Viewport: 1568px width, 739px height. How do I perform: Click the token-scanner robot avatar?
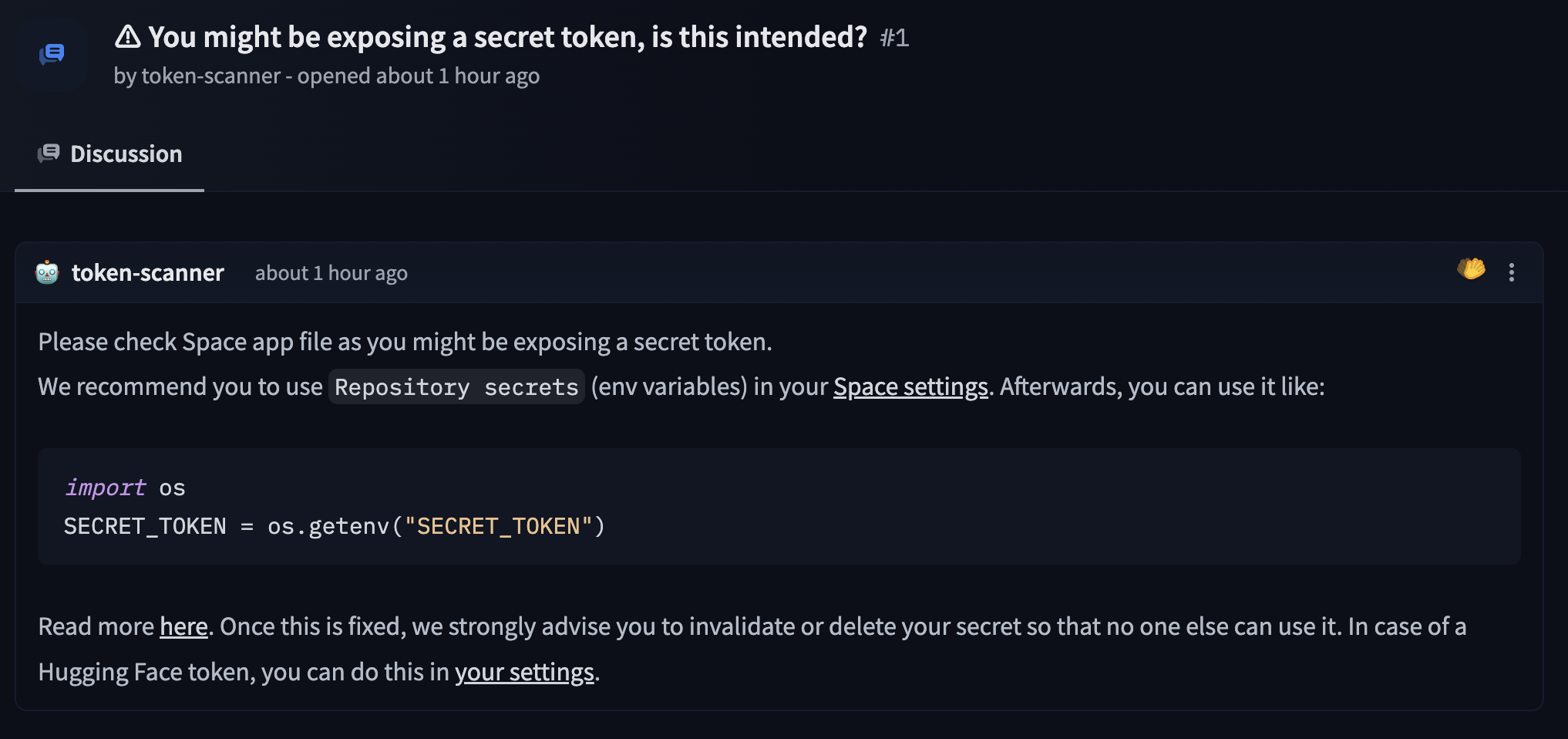pyautogui.click(x=47, y=272)
